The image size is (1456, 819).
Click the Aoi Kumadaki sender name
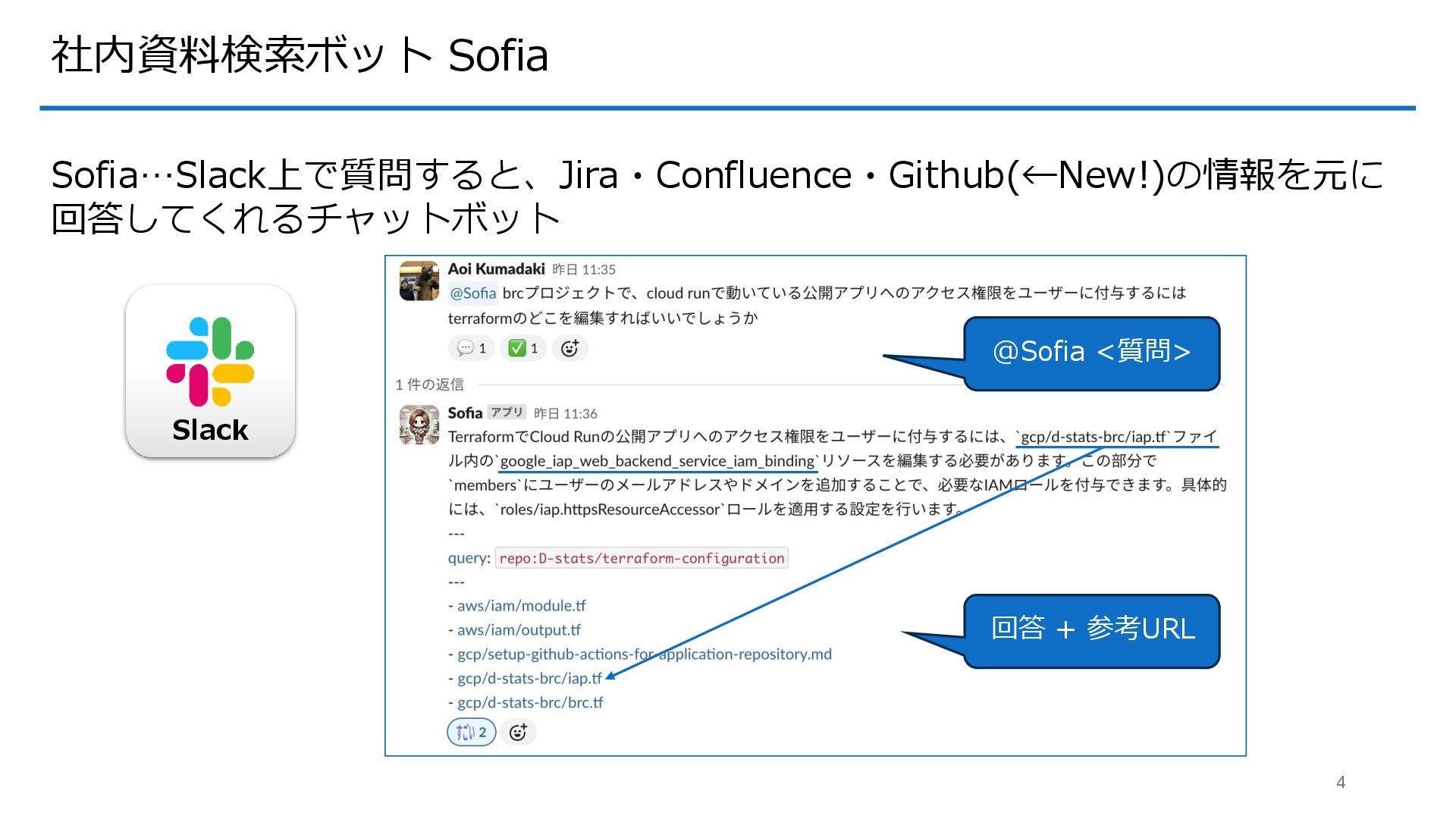point(496,269)
